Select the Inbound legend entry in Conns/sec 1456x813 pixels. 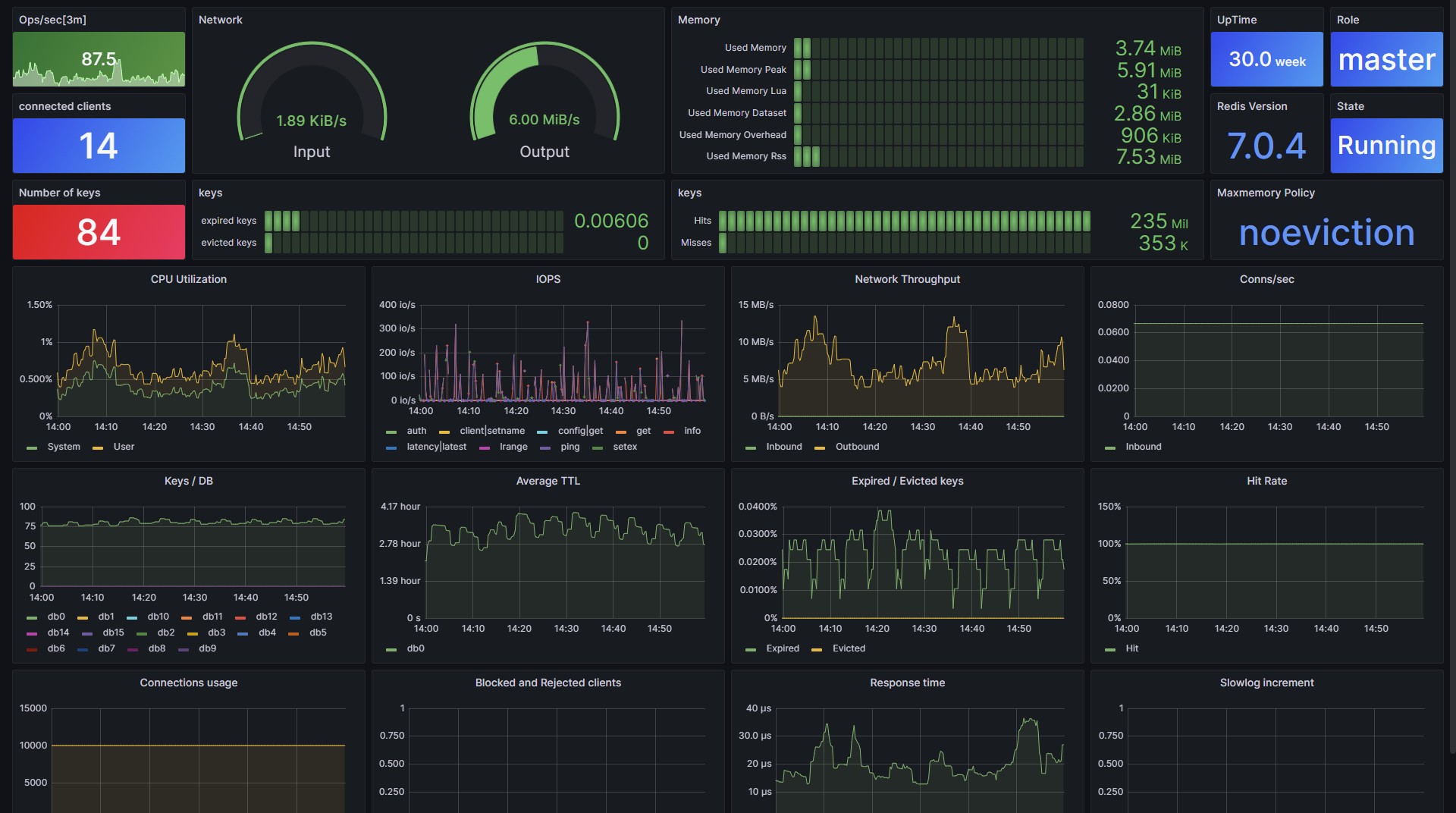click(1143, 447)
